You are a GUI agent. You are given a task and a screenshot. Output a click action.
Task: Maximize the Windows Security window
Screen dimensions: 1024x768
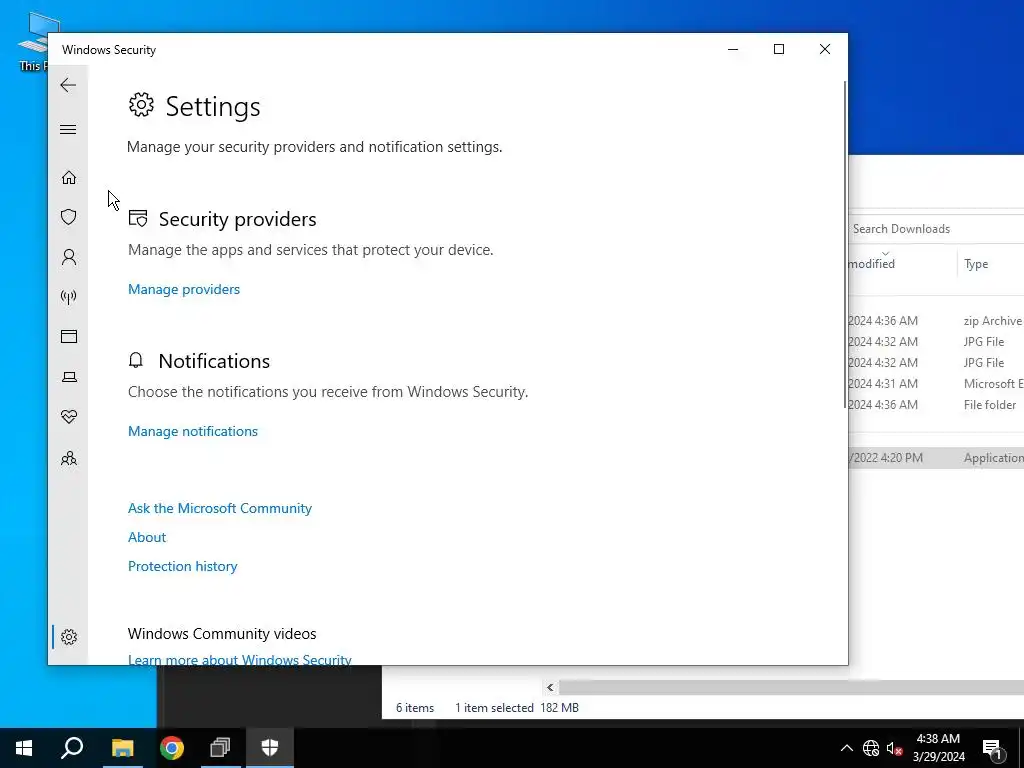click(778, 49)
